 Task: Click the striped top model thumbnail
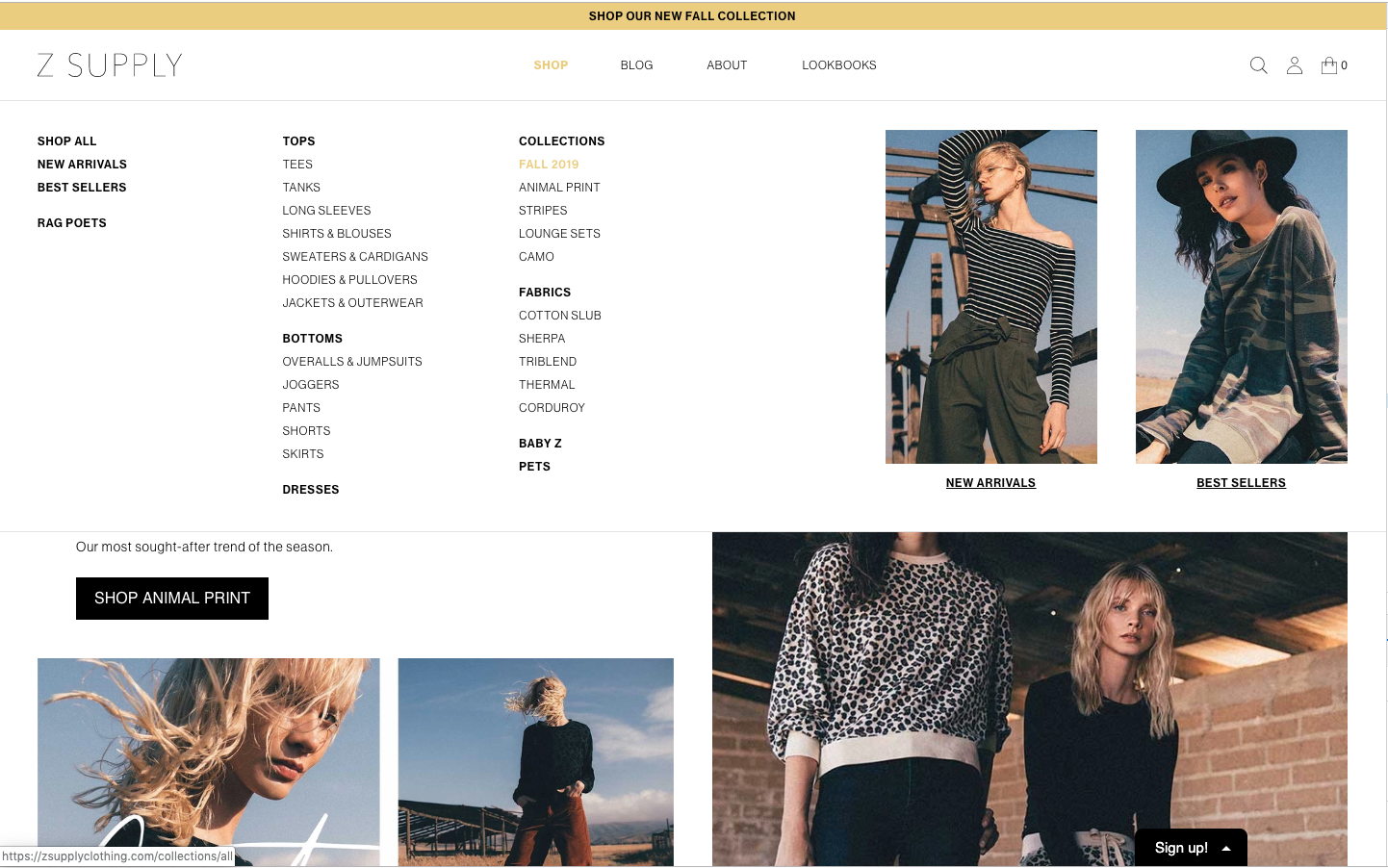coord(990,296)
